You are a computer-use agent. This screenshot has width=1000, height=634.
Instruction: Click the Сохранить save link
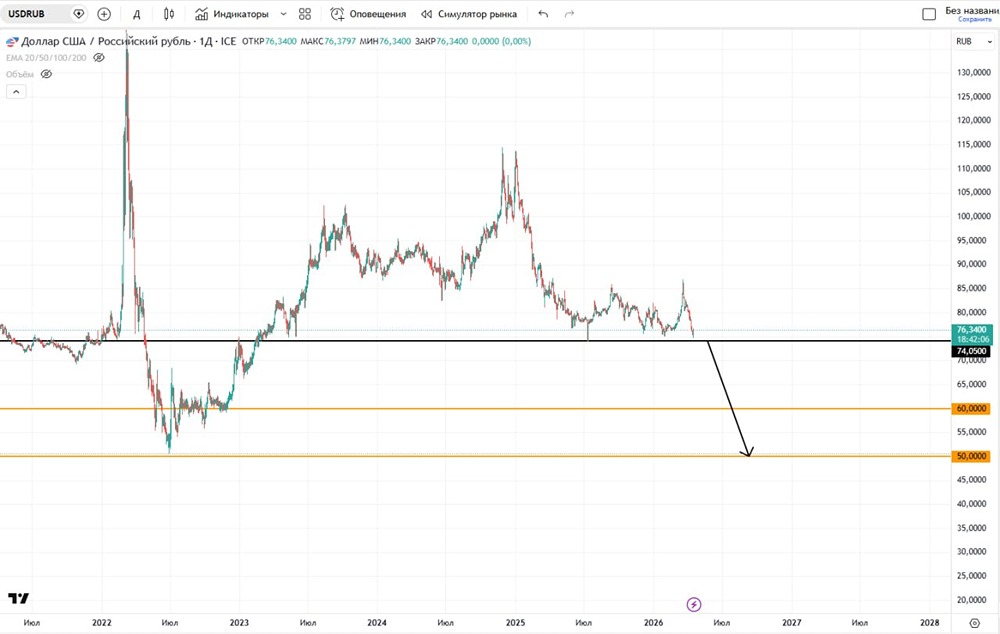coord(975,20)
